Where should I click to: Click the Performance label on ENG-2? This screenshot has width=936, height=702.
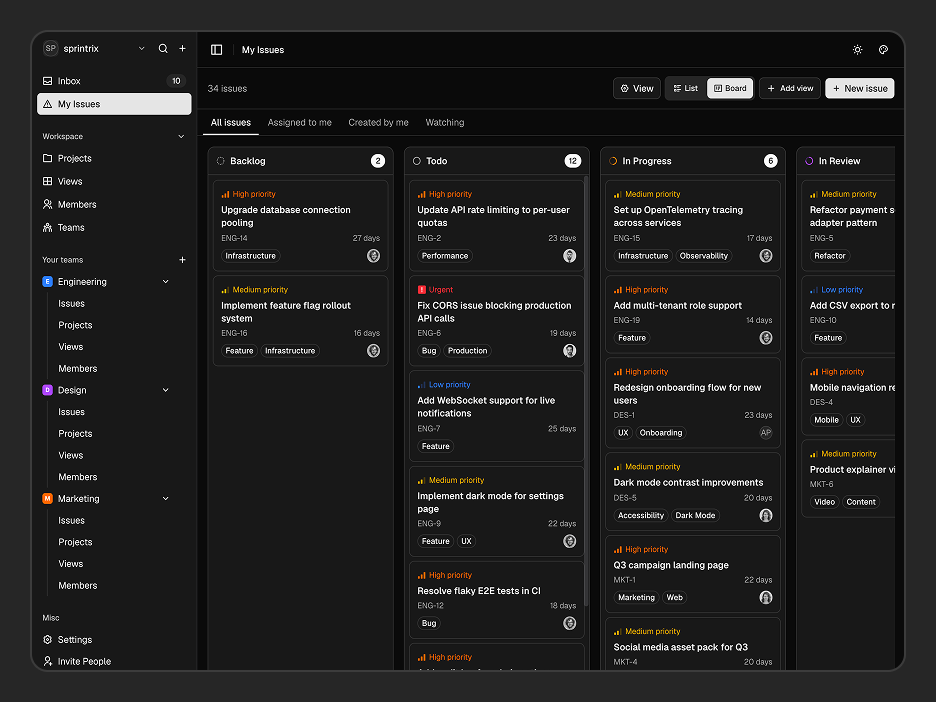click(x=445, y=256)
